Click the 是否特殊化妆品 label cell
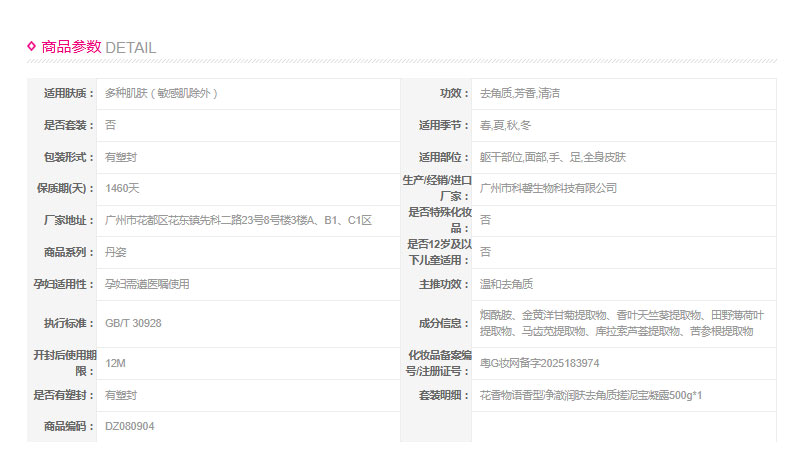 (x=436, y=220)
